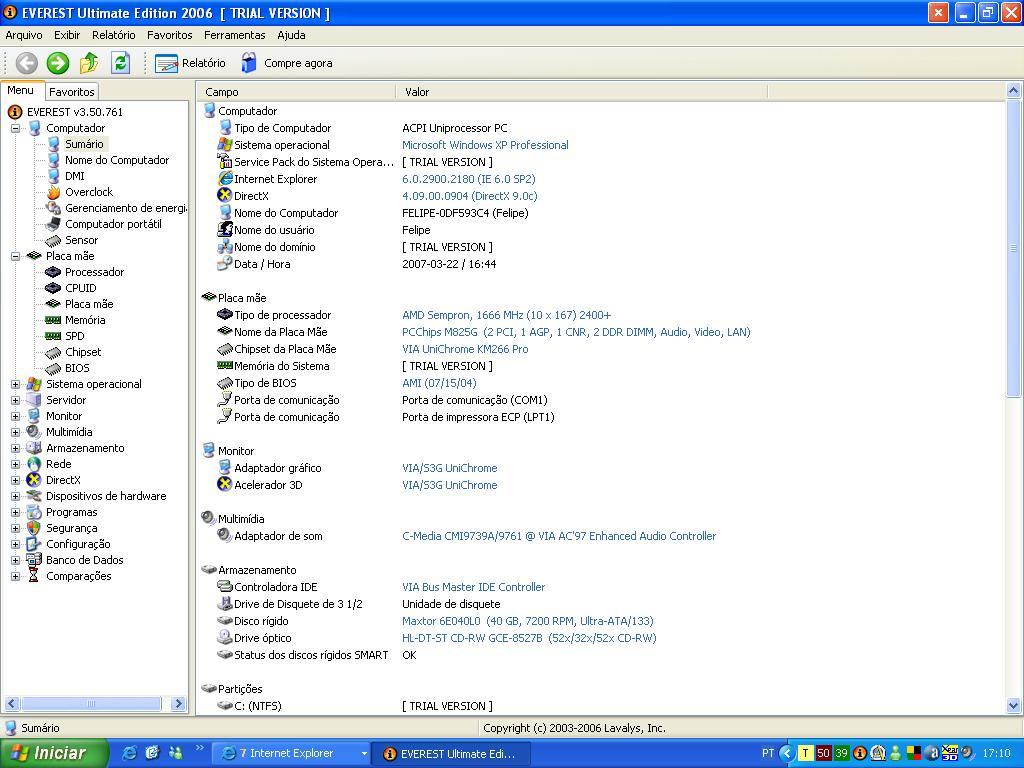Open the Arquivo menu

pos(24,35)
